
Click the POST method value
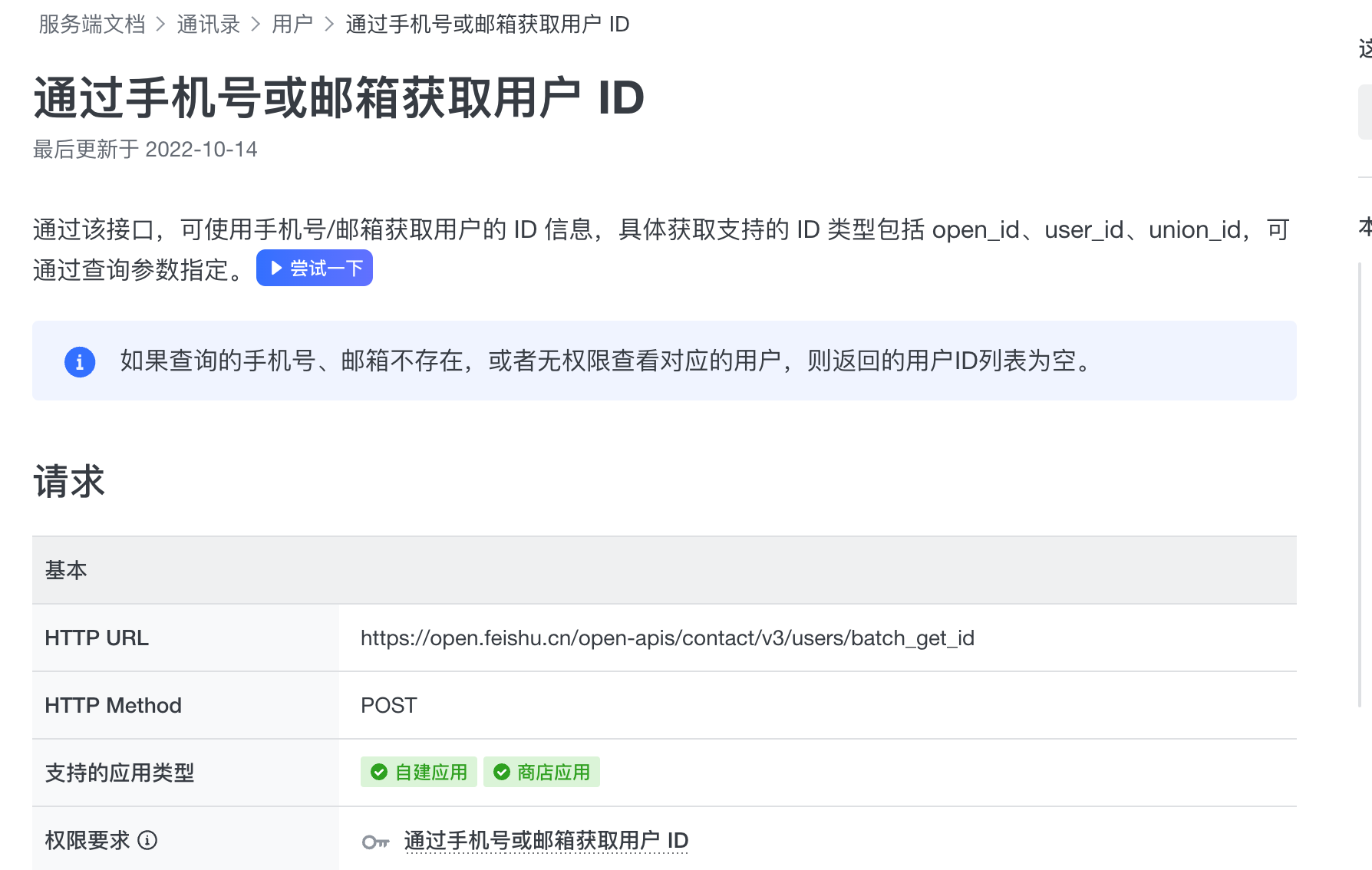pos(388,705)
